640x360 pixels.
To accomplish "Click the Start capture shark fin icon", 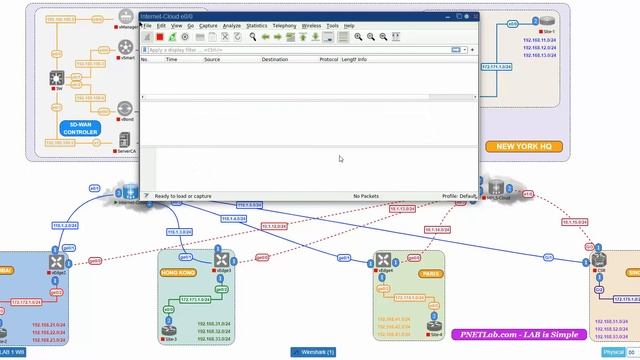I will pyautogui.click(x=147, y=37).
